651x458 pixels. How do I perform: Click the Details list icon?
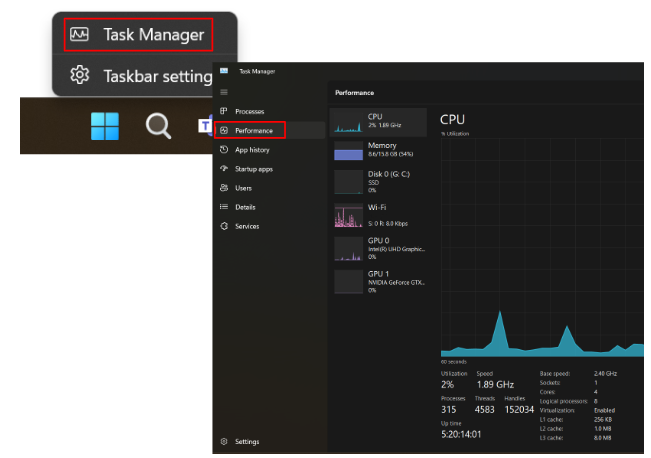pyautogui.click(x=224, y=207)
